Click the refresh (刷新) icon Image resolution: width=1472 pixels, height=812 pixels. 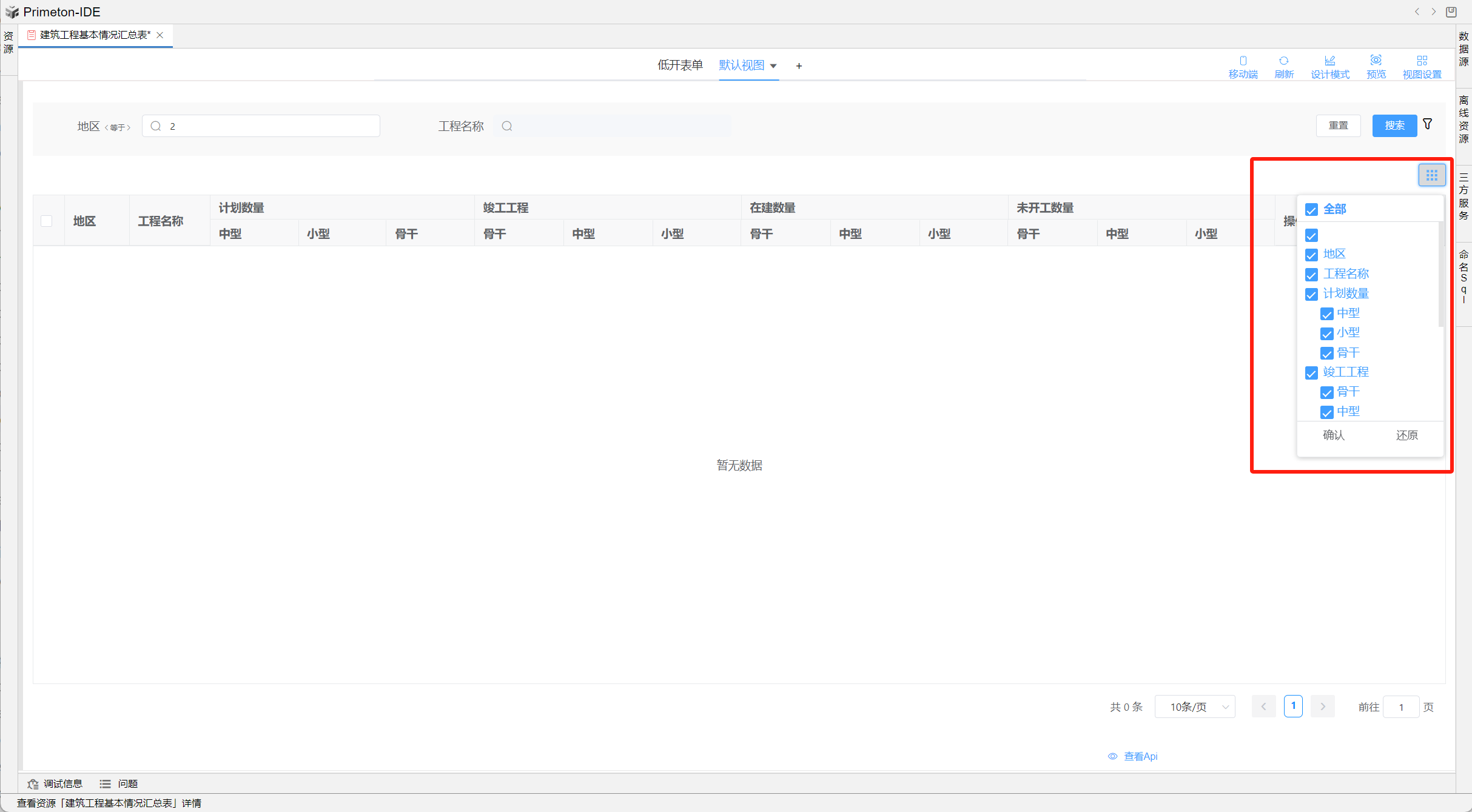(x=1283, y=61)
